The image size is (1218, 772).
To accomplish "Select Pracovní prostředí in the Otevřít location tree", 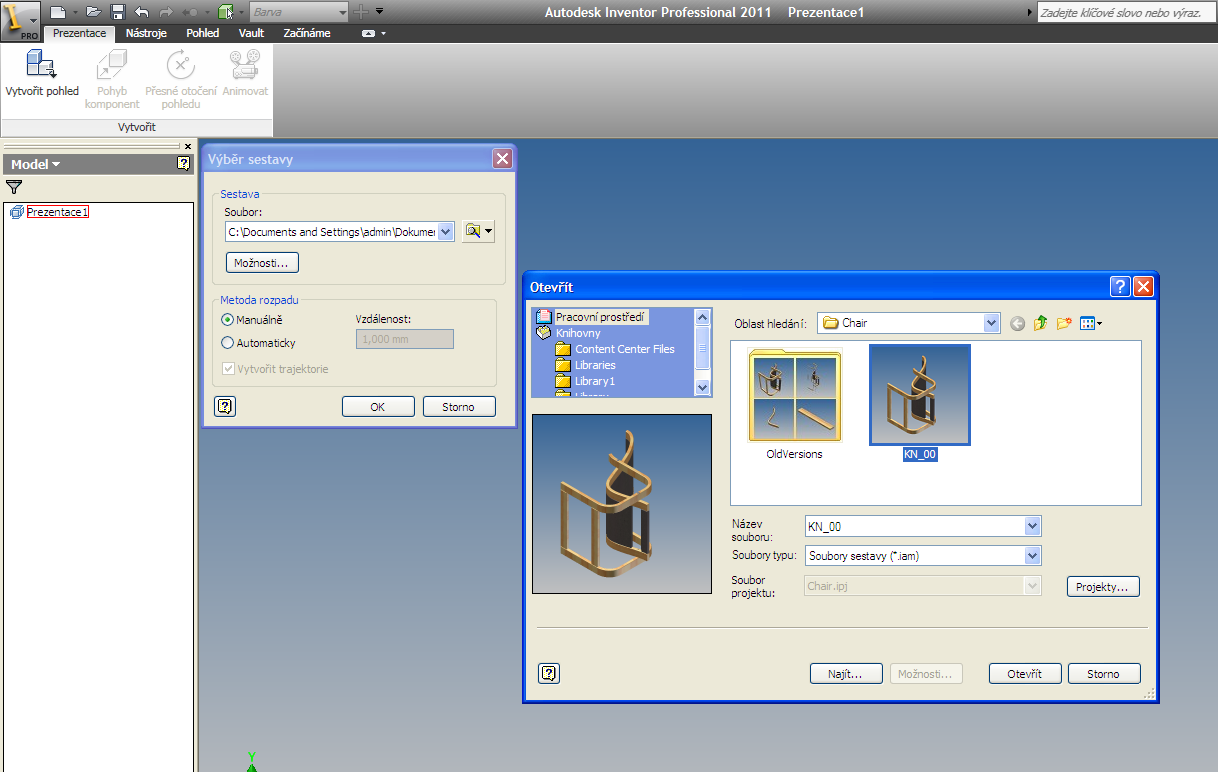I will (602, 317).
